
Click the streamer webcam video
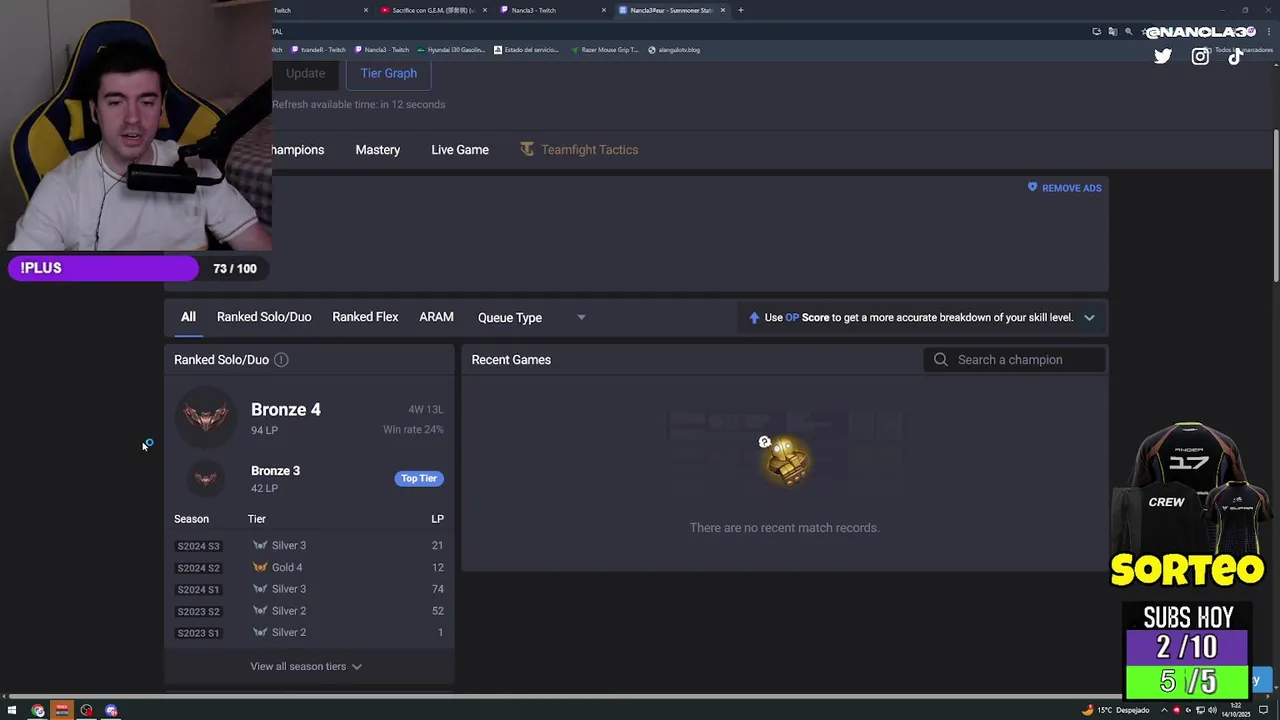pos(136,125)
